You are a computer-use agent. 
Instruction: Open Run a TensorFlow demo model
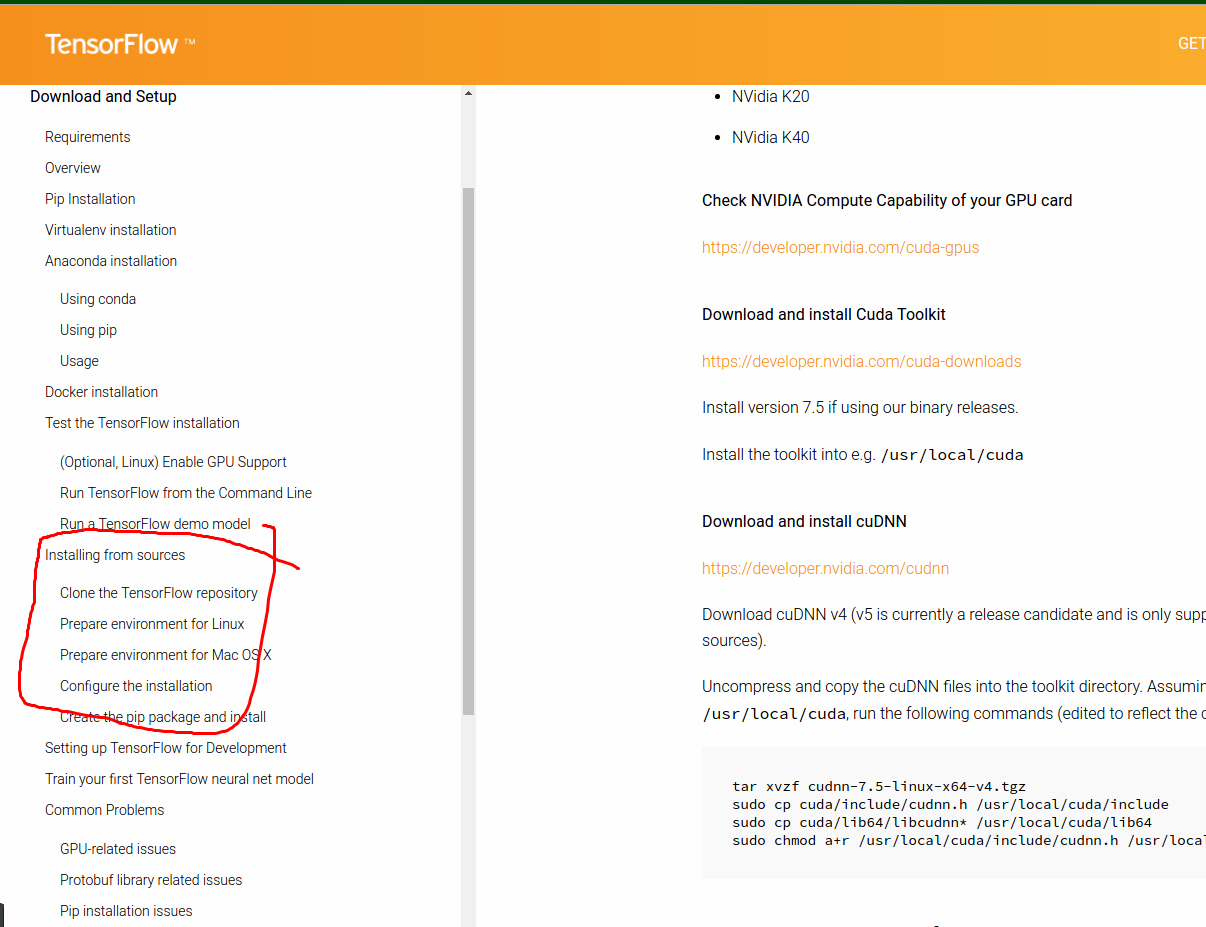click(155, 524)
